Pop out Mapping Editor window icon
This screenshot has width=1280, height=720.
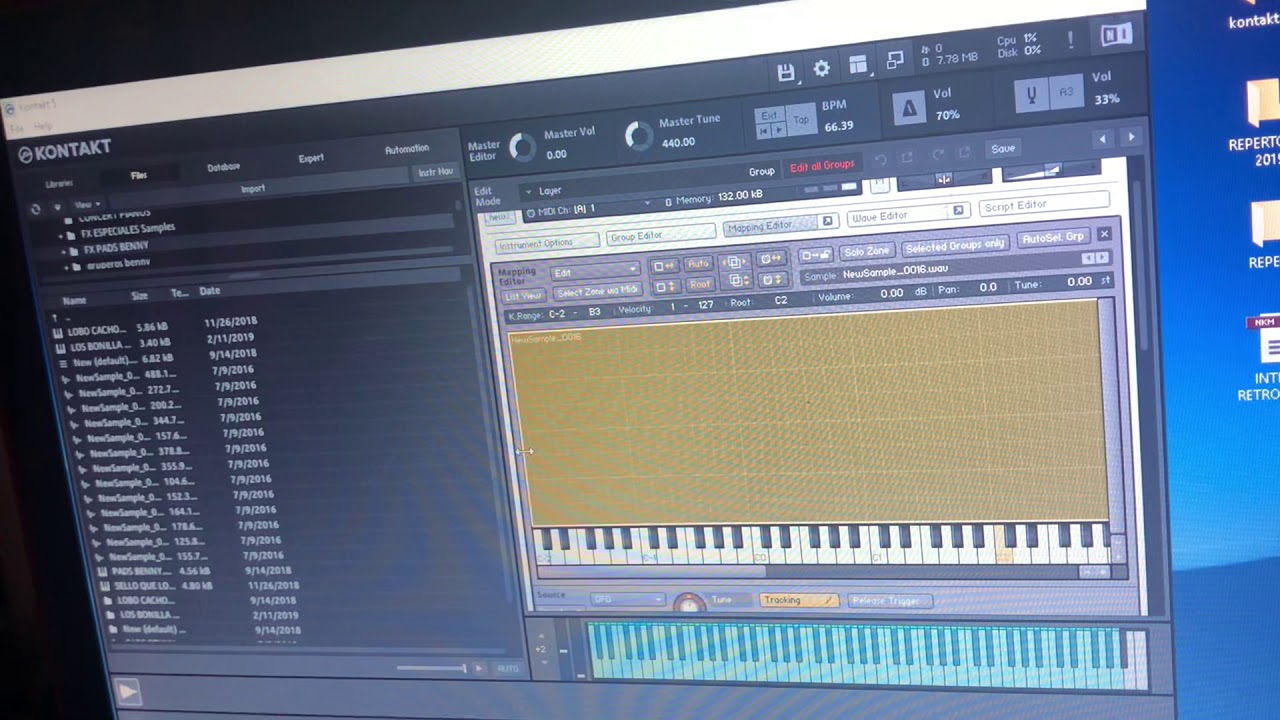pyautogui.click(x=827, y=221)
